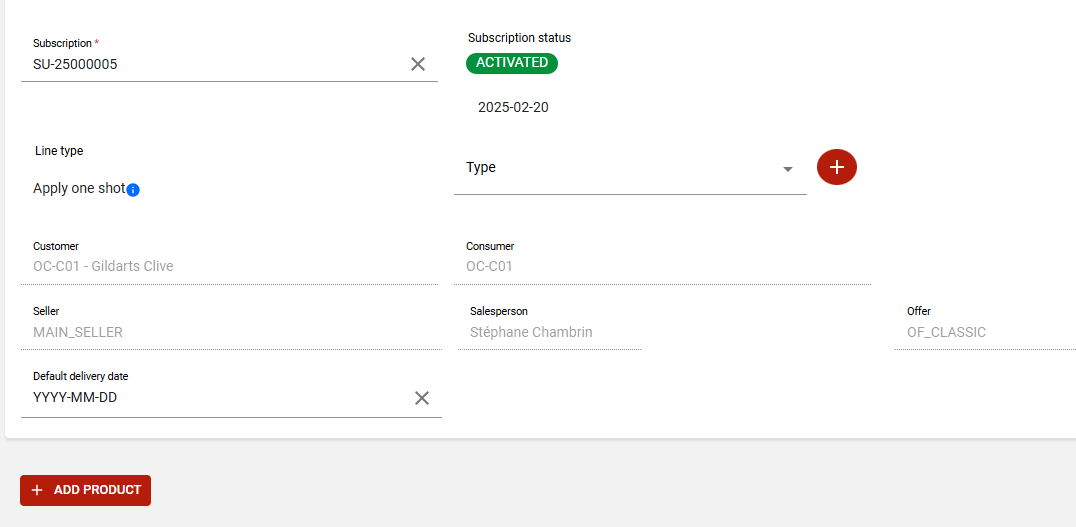Viewport: 1076px width, 527px height.
Task: Click the required Subscription label
Action: pos(65,44)
